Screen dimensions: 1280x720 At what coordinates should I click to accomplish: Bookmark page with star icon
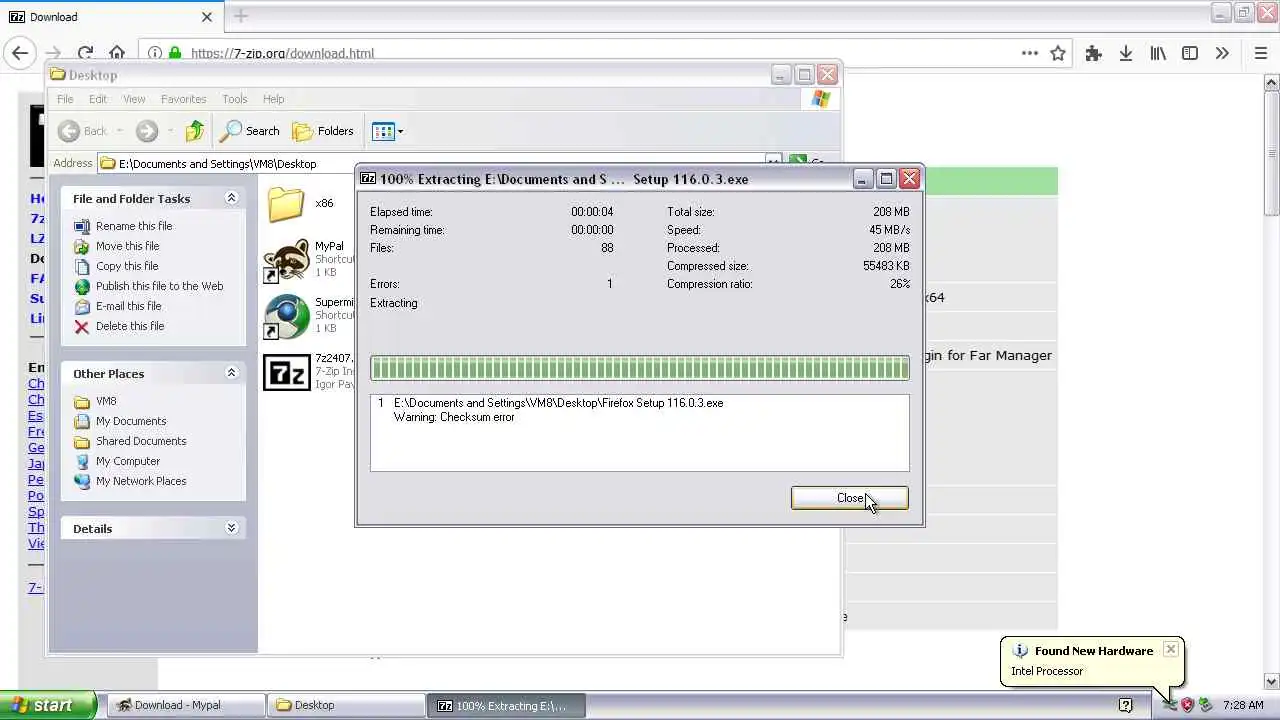pyautogui.click(x=1058, y=53)
